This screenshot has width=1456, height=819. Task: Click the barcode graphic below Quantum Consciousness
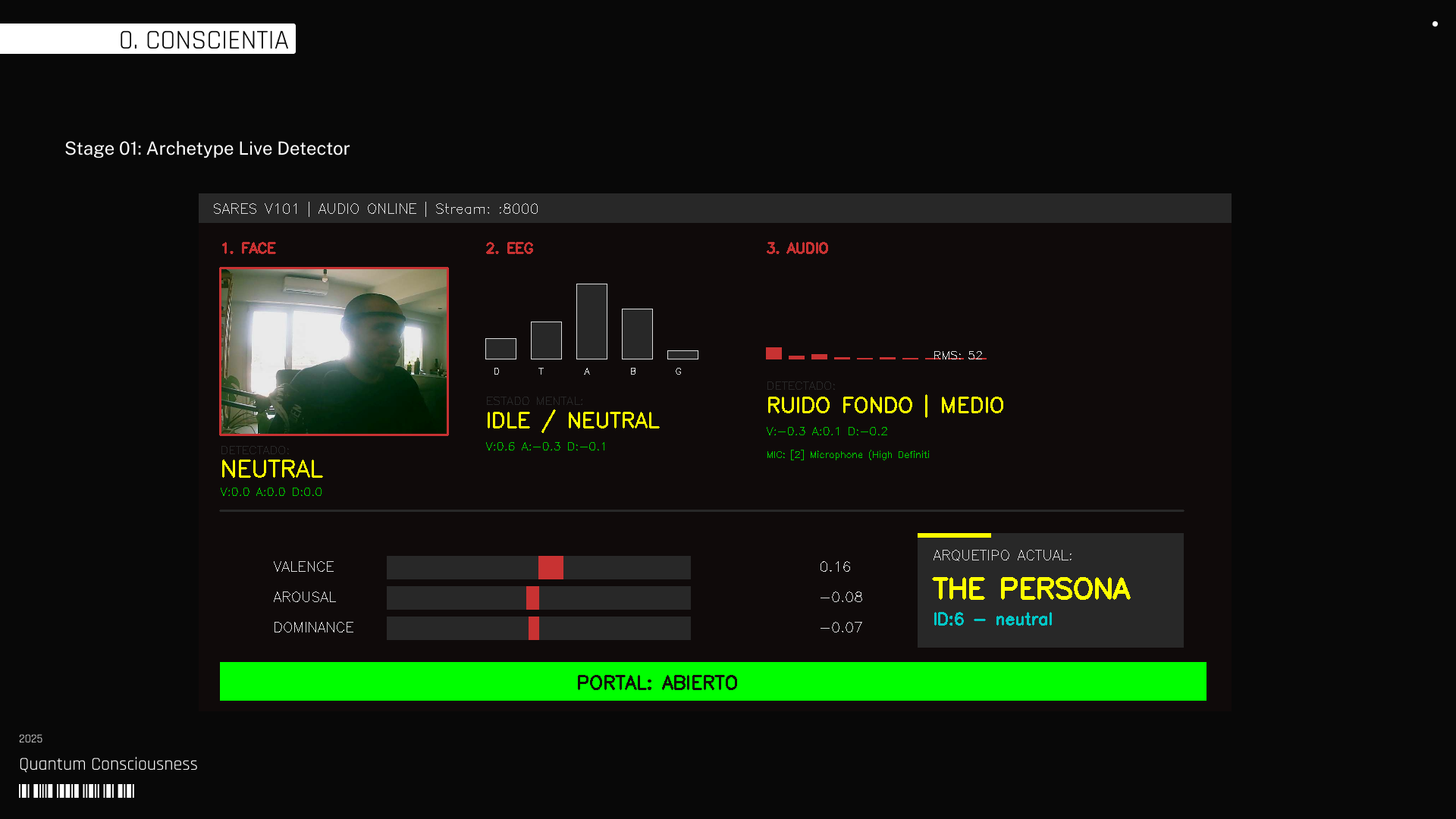tap(77, 791)
